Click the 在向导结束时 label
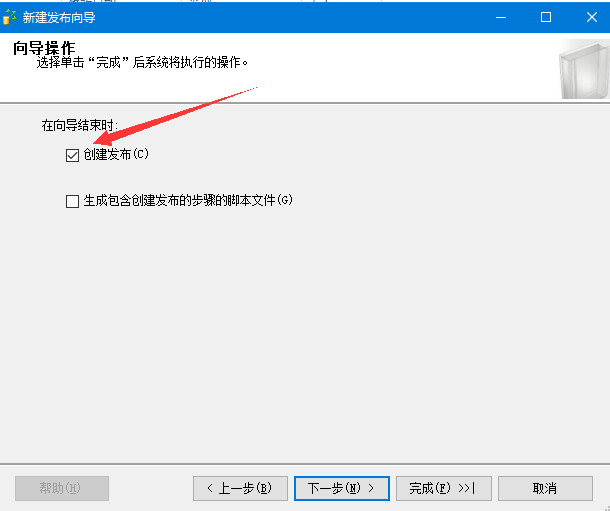610x511 pixels. click(x=80, y=126)
